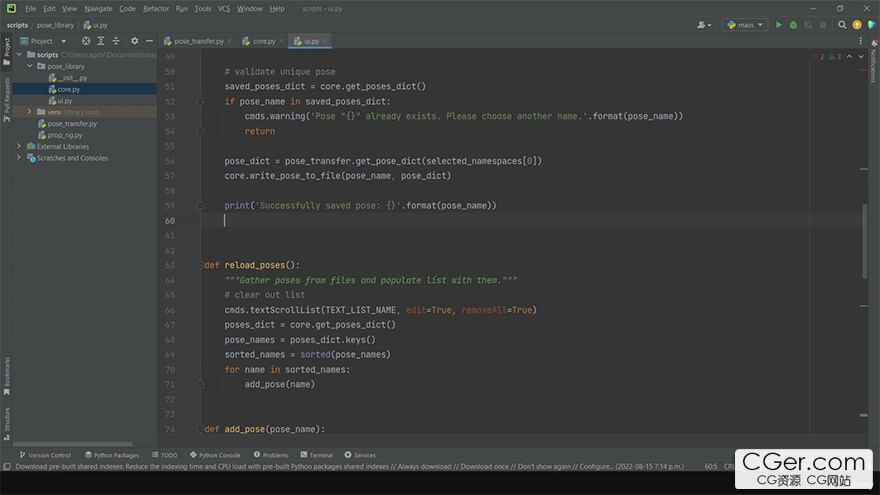Open editor tabs three-dot menu
880x495 pixels.
[x=860, y=41]
